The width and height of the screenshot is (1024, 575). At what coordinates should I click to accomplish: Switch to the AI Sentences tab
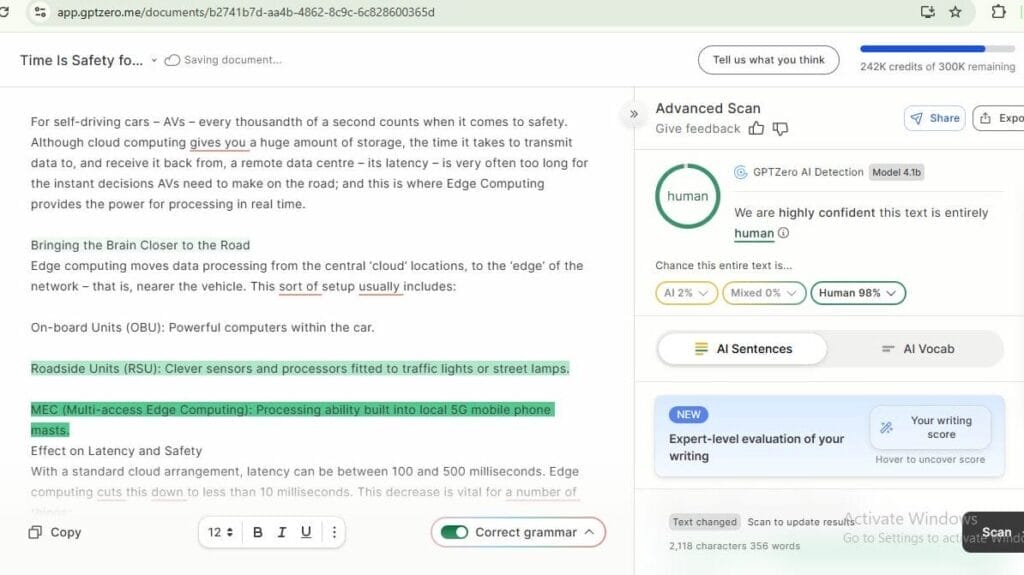coord(742,349)
